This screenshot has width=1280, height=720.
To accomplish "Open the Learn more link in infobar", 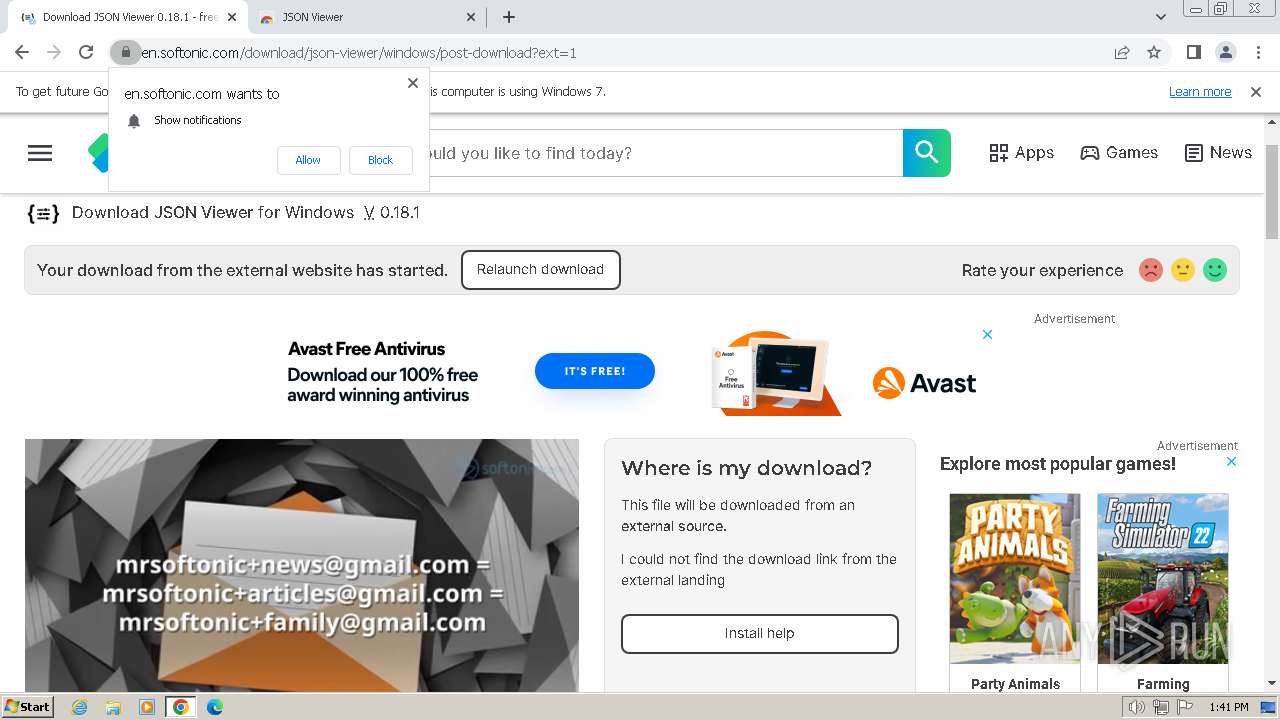I will tap(1200, 92).
